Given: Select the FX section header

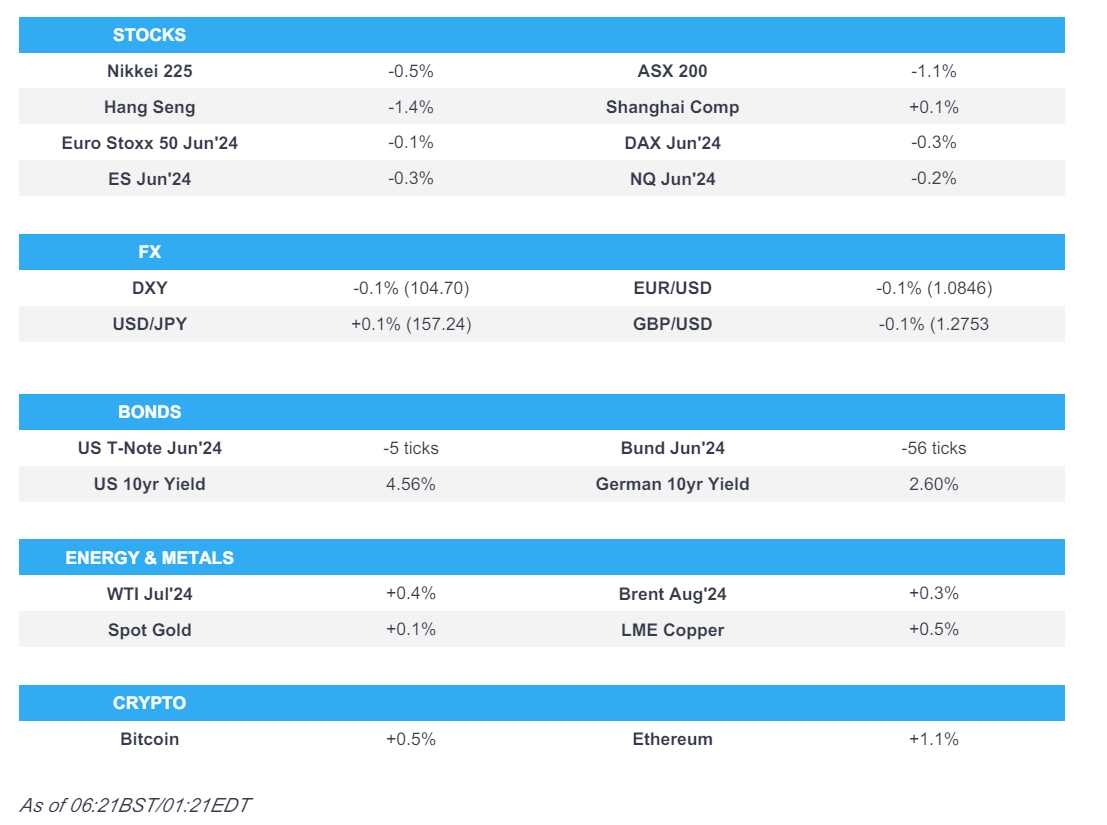Looking at the screenshot, I should tap(149, 252).
